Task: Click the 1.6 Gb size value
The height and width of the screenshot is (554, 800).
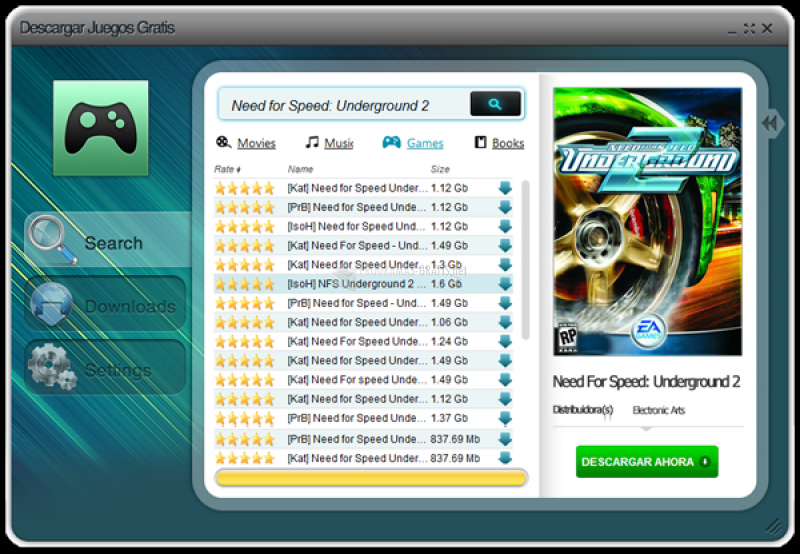Action: click(446, 284)
